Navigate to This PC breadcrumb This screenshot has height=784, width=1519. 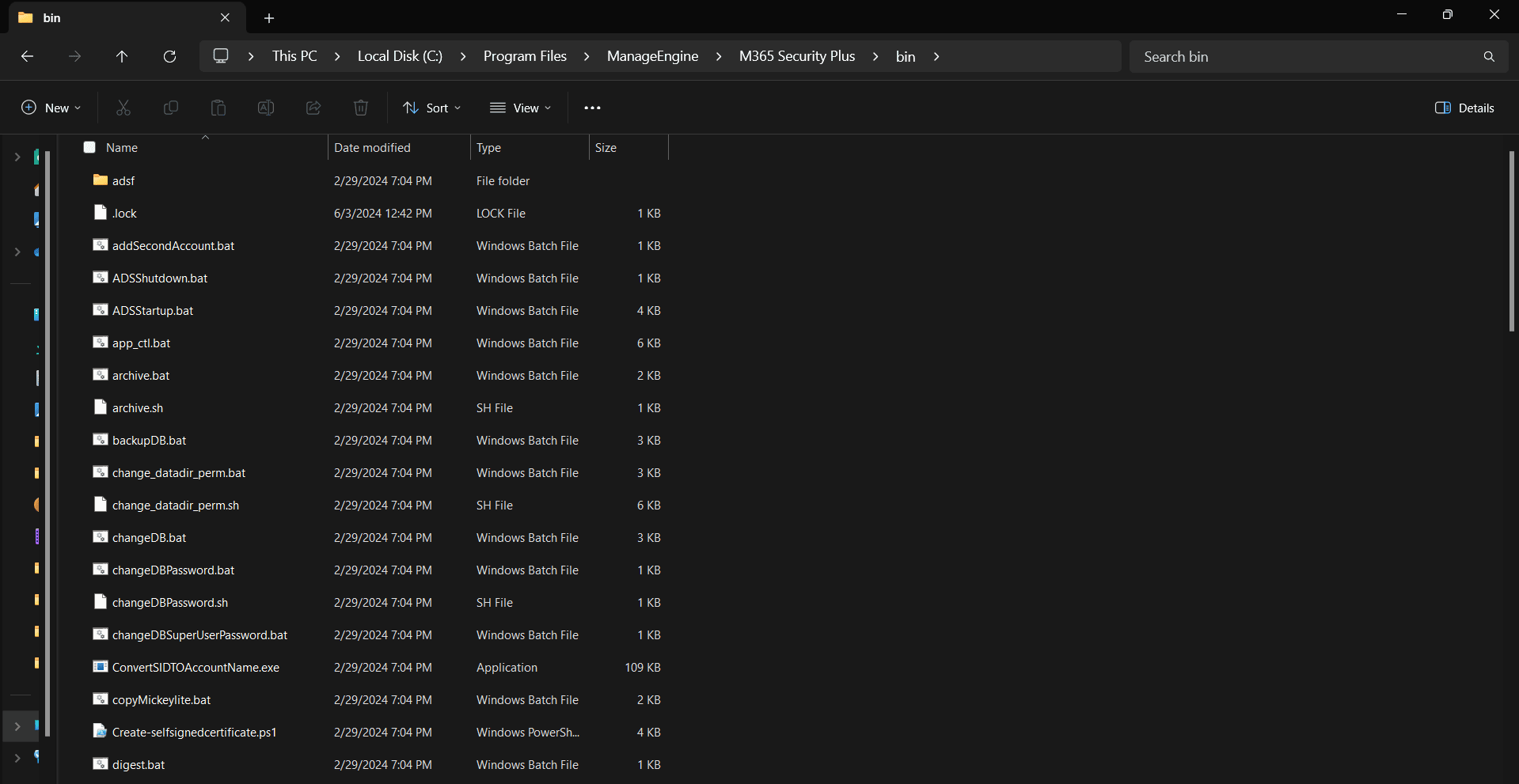pyautogui.click(x=294, y=56)
